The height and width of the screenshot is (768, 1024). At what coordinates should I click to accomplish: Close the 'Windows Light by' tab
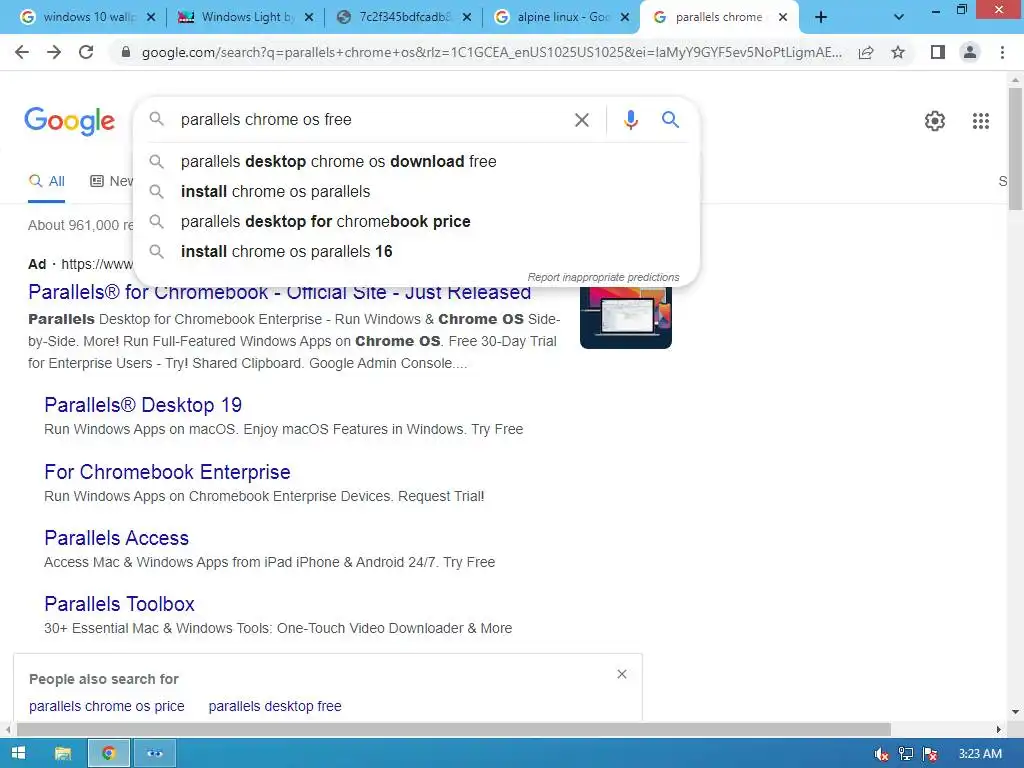(309, 18)
